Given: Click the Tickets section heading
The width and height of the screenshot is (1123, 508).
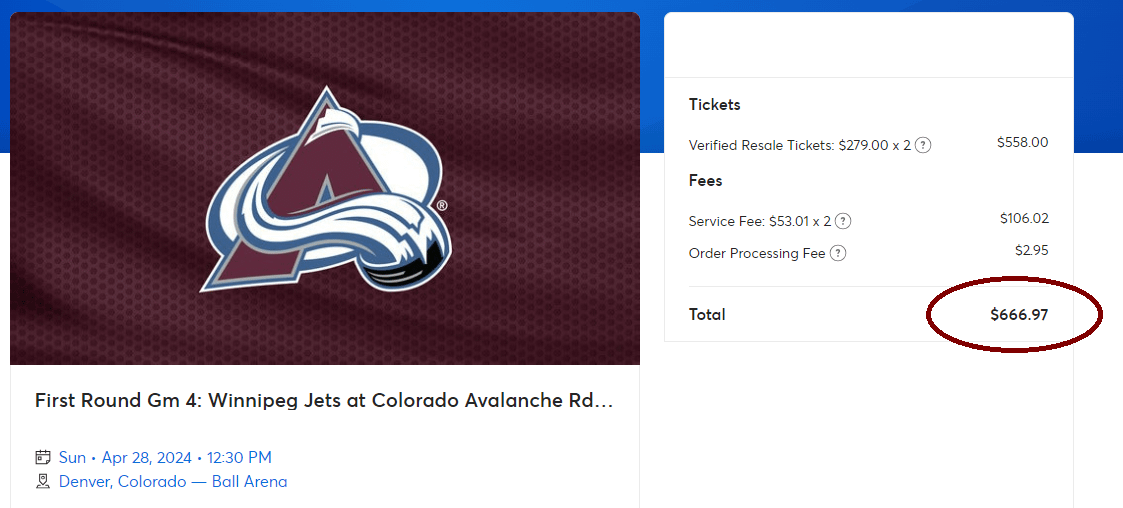Looking at the screenshot, I should click(714, 105).
